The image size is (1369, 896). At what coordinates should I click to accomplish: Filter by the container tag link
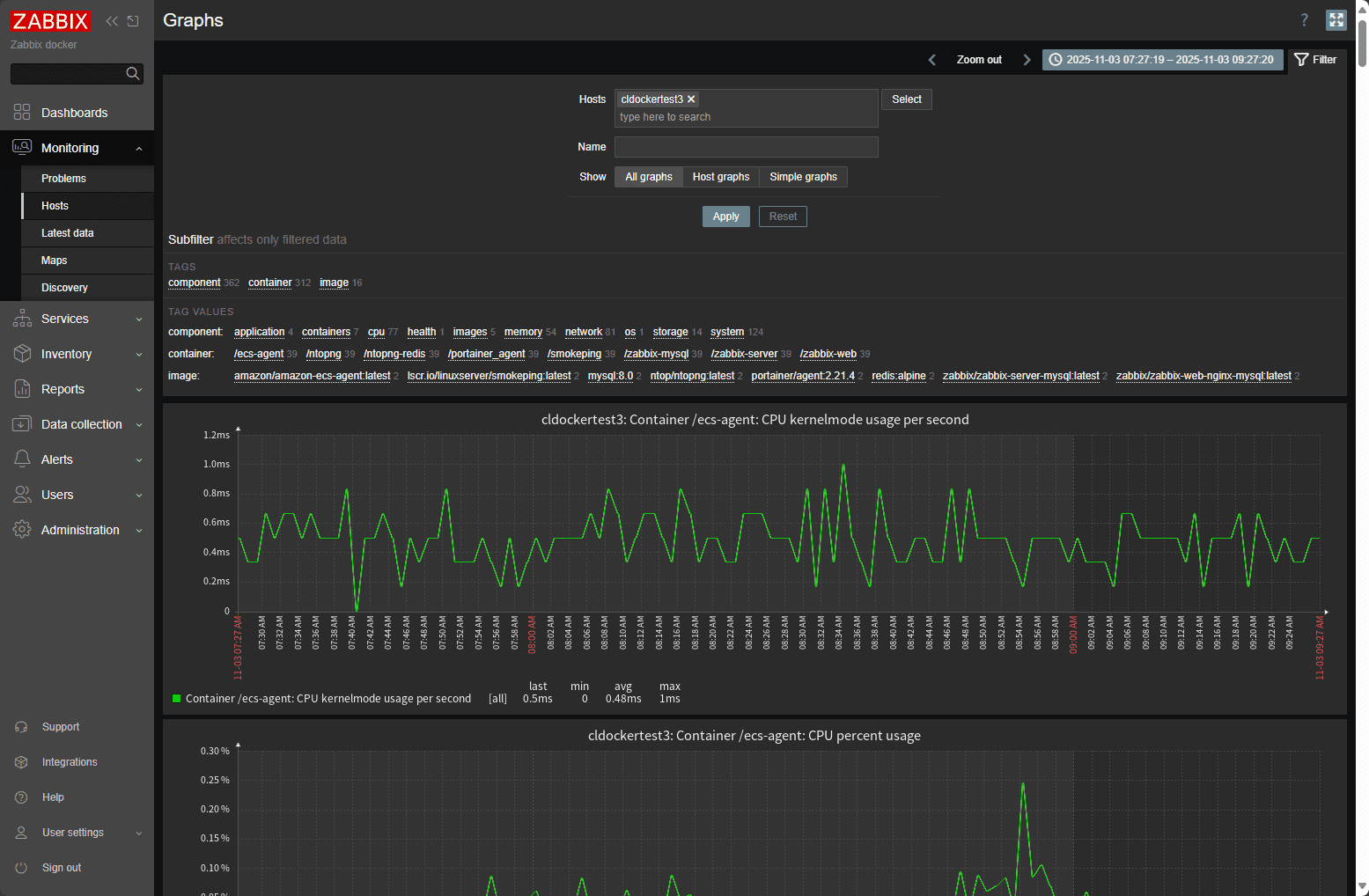269,282
